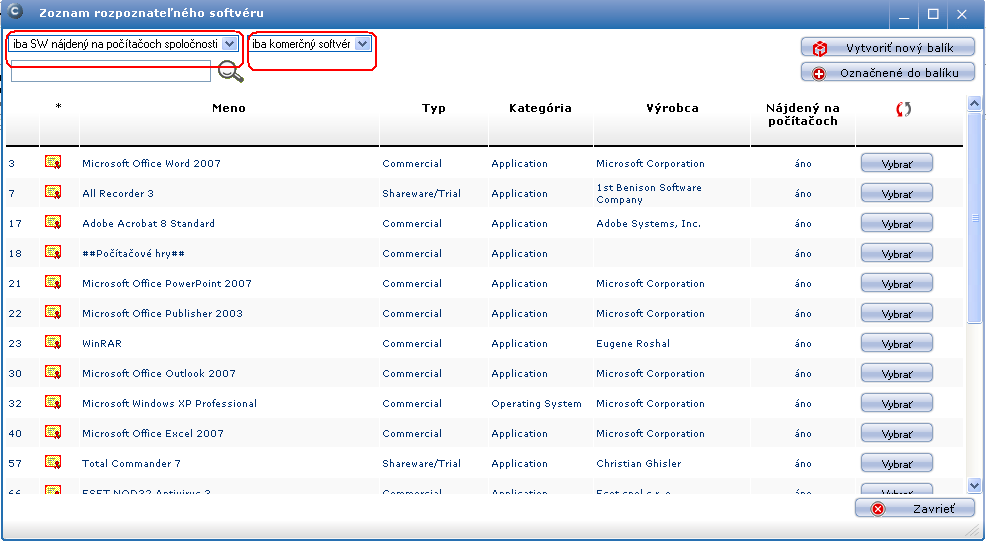This screenshot has height=541, width=986.
Task: Click license icon in All Recorder 3 row
Action: pyautogui.click(x=53, y=192)
